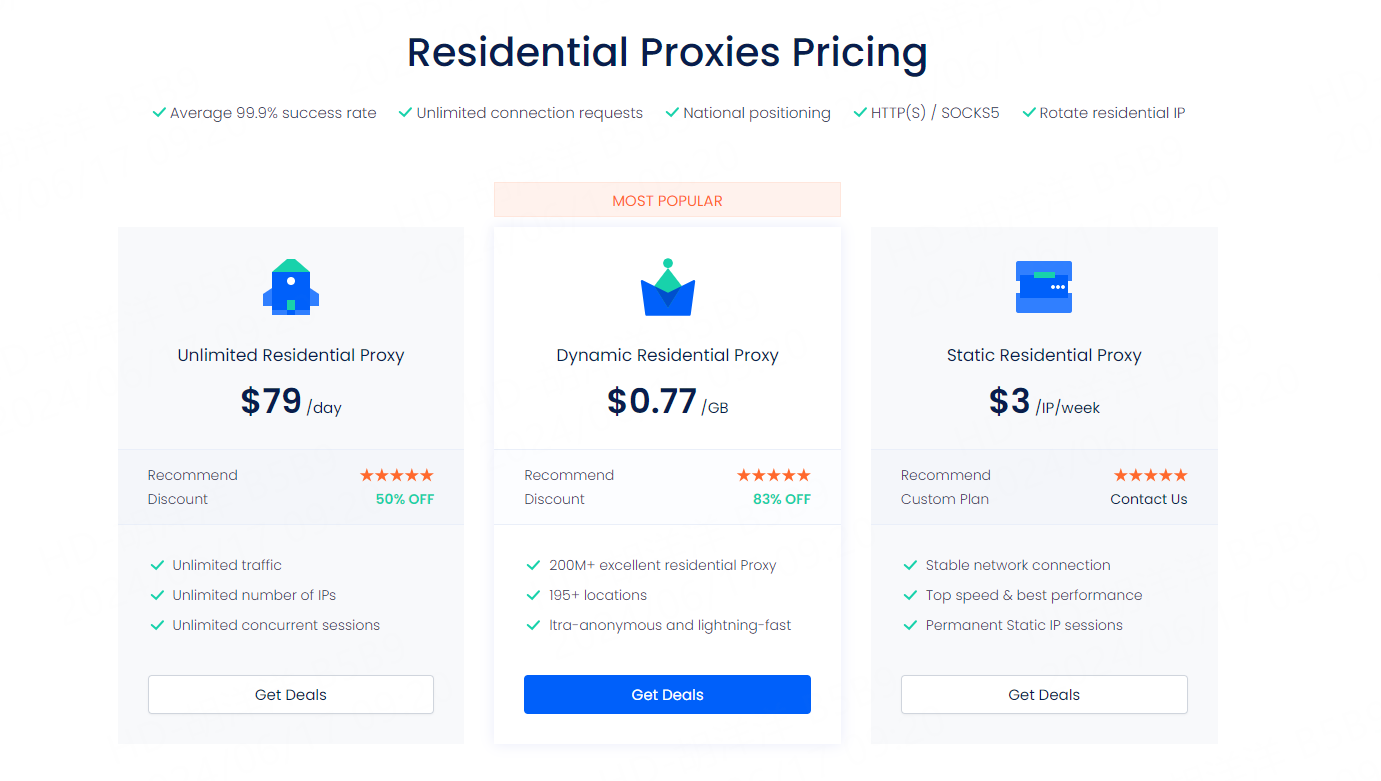The height and width of the screenshot is (781, 1381).
Task: Select the Dynamic Residential Proxy title
Action: [667, 355]
